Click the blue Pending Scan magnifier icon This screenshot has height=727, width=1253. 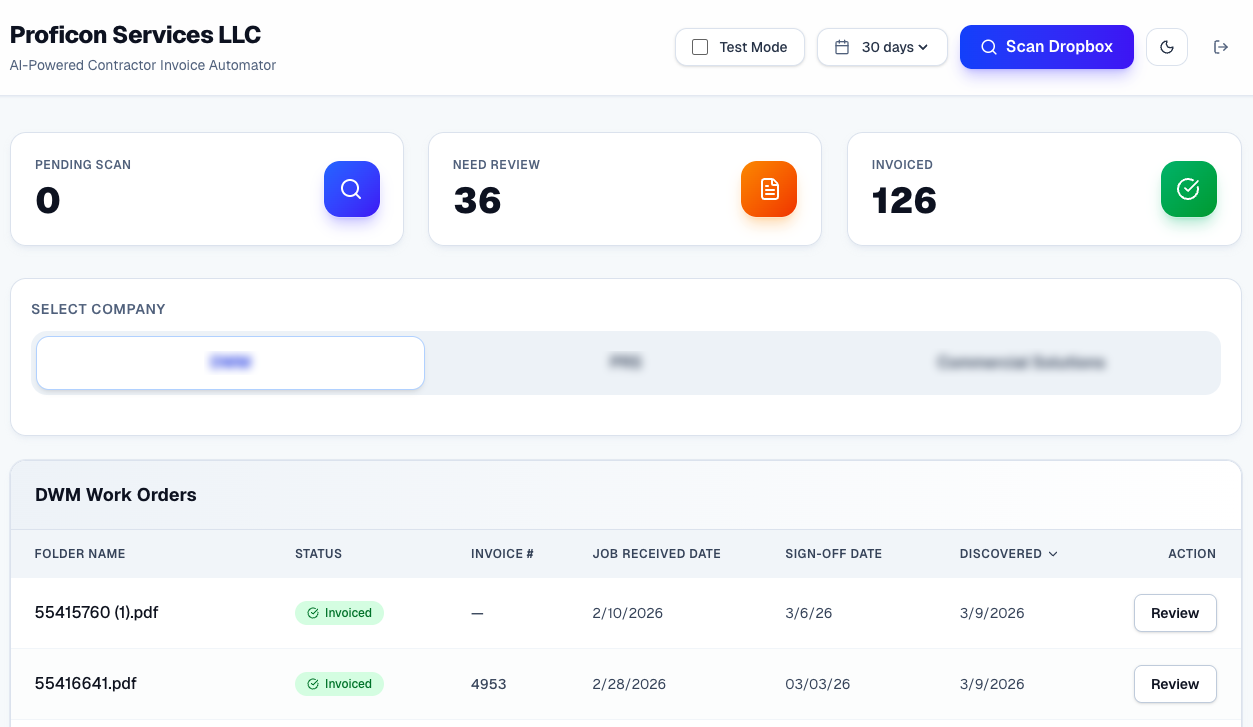[x=351, y=189]
